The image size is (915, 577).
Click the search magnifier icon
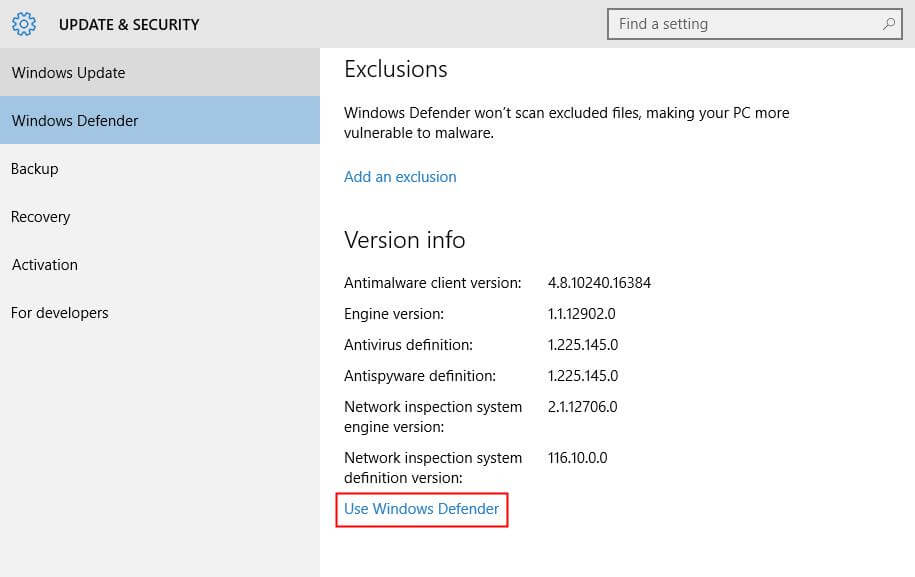pyautogui.click(x=889, y=23)
